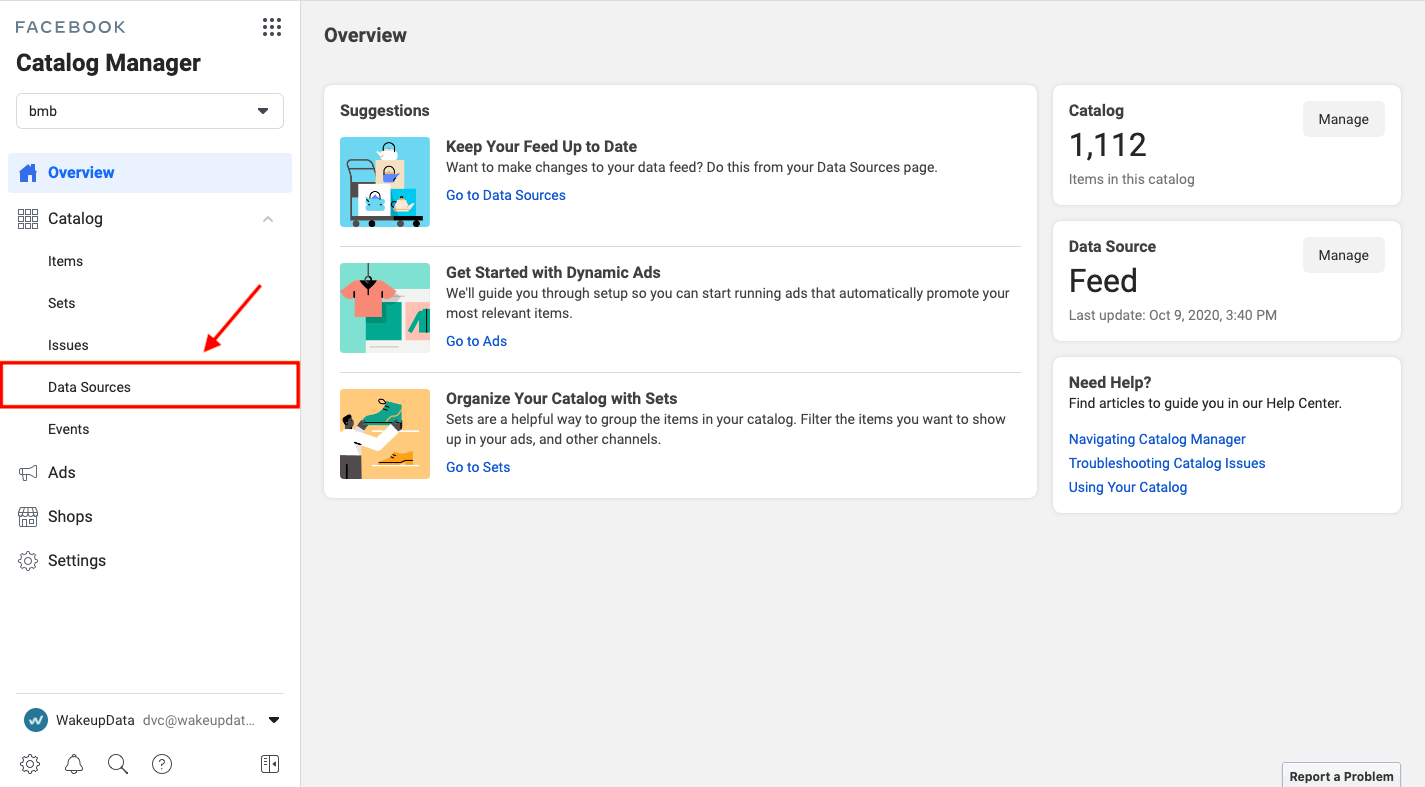Open settings gear in bottom toolbar

pyautogui.click(x=30, y=764)
